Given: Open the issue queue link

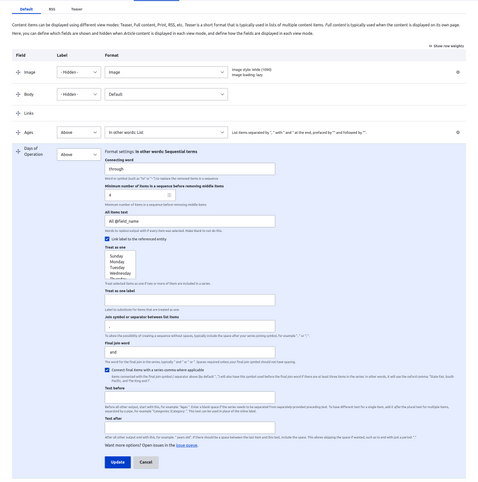Looking at the screenshot, I should pyautogui.click(x=187, y=445).
